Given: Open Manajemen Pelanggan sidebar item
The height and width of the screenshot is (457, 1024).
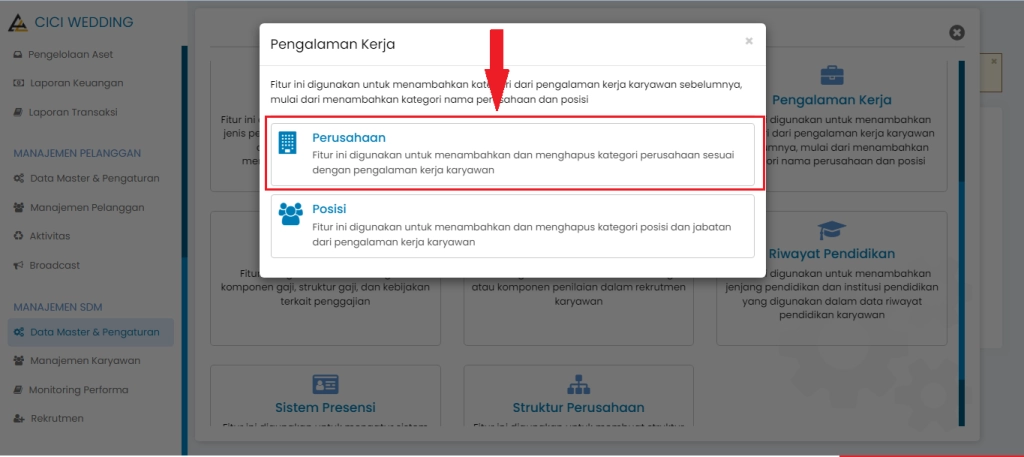Looking at the screenshot, I should [87, 208].
